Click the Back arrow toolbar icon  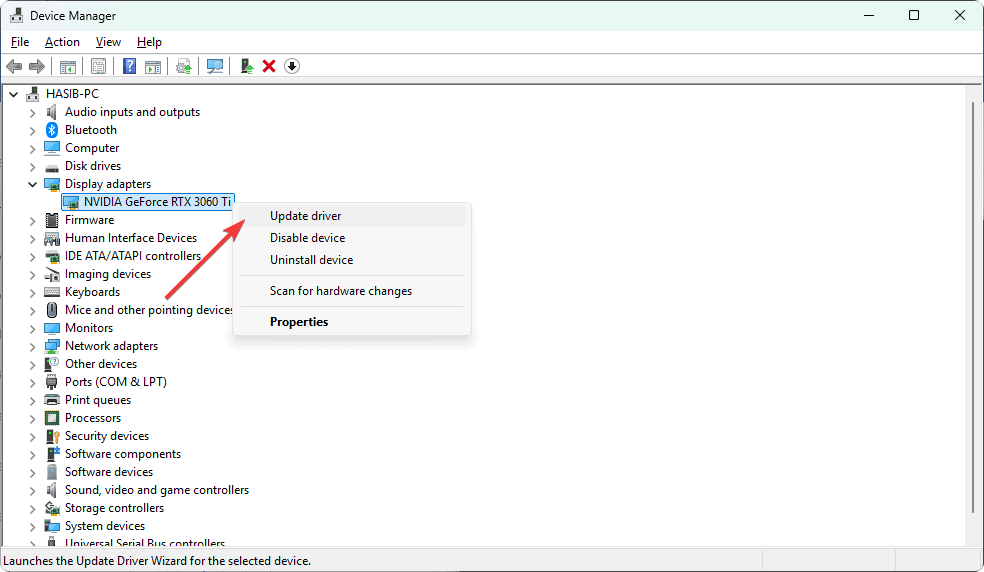14,66
